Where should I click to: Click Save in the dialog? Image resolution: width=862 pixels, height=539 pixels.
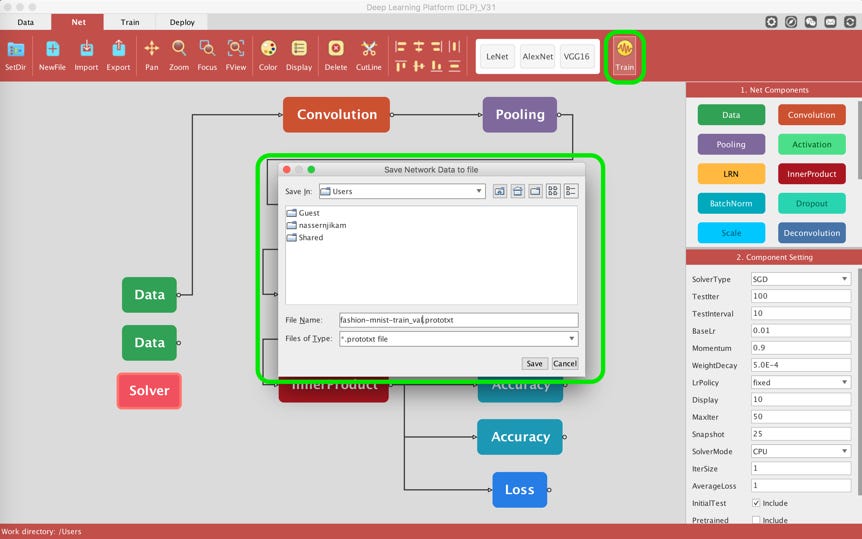tap(534, 364)
